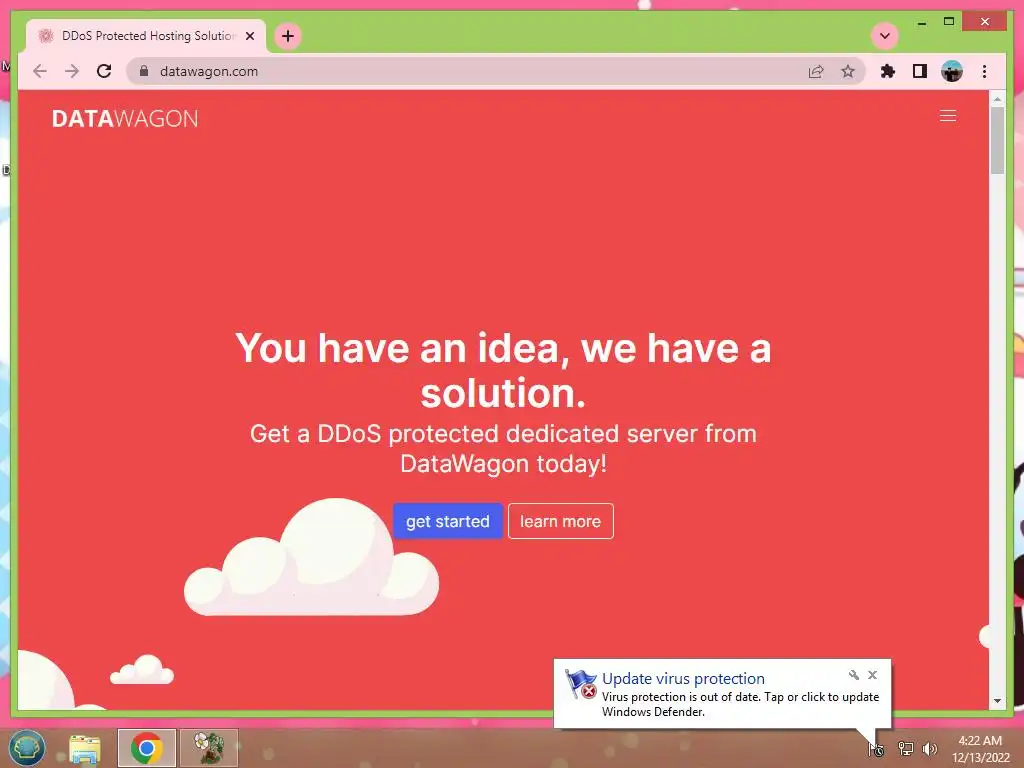Close the DDoS Protected Hosting tab
The width and height of the screenshot is (1024, 768).
tap(250, 36)
